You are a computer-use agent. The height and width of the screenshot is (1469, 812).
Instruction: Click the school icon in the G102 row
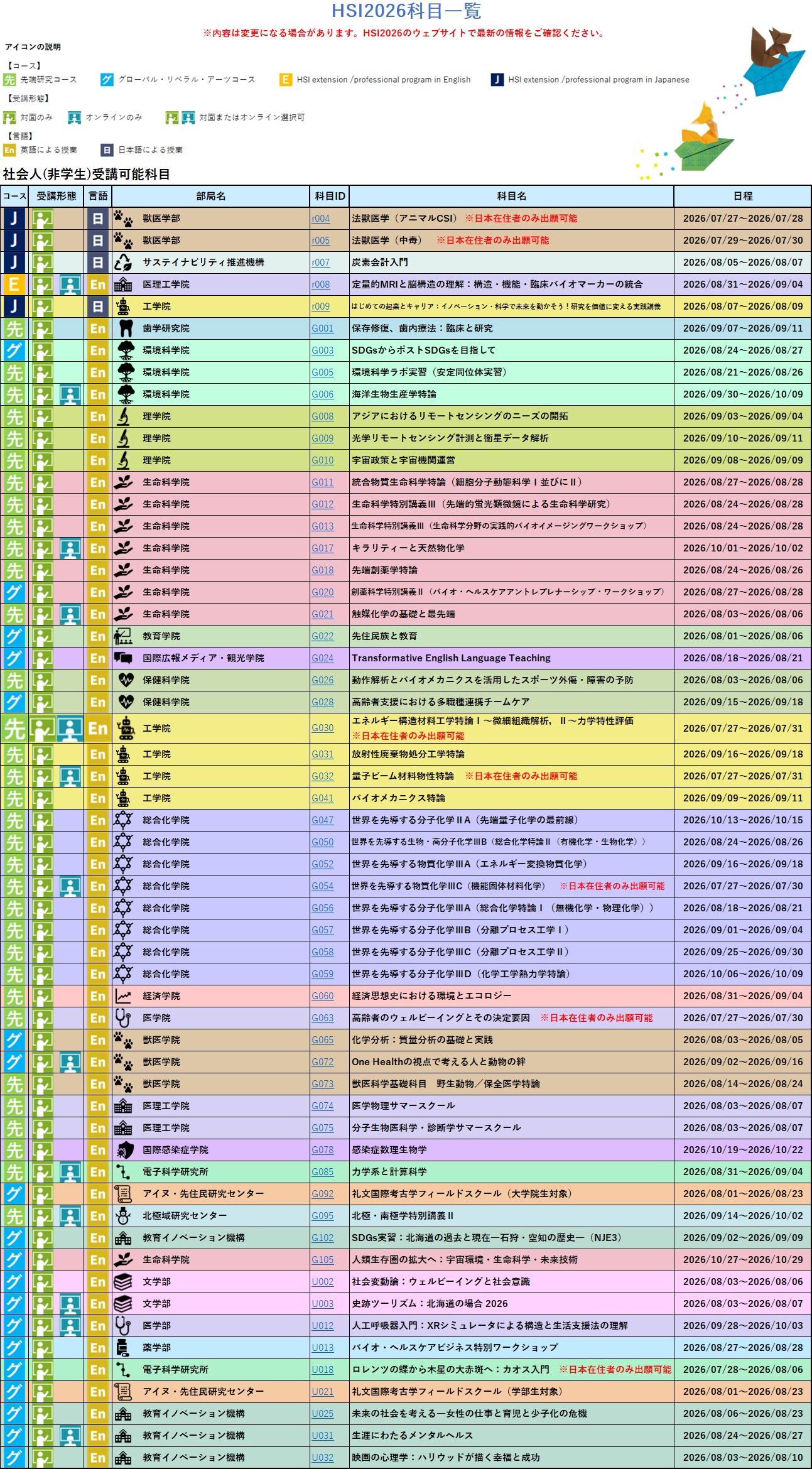[x=123, y=1238]
